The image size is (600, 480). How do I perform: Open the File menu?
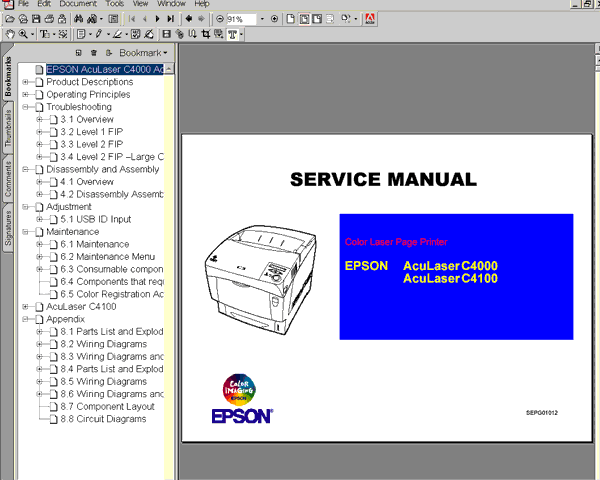[23, 4]
